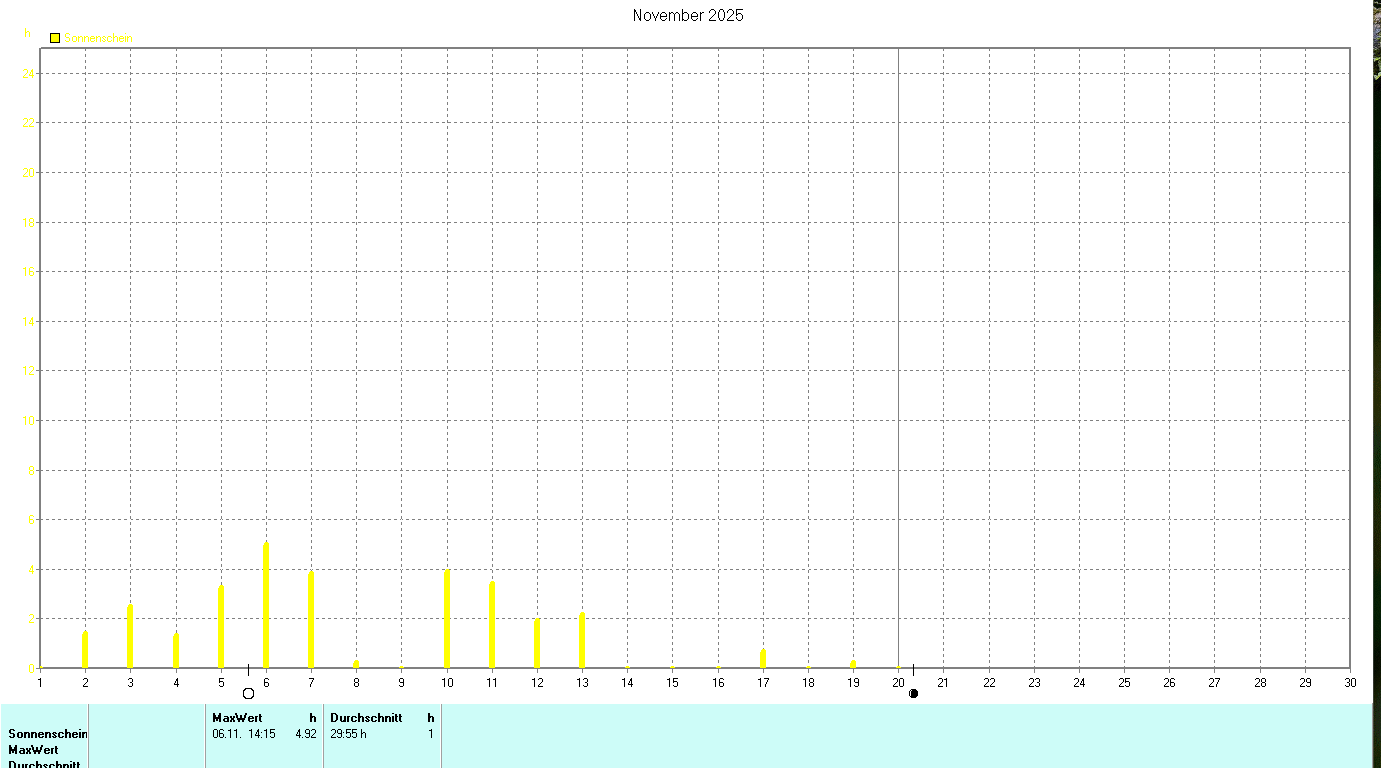The width and height of the screenshot is (1381, 768).
Task: Select the tallest bar on day 6
Action: (x=266, y=605)
